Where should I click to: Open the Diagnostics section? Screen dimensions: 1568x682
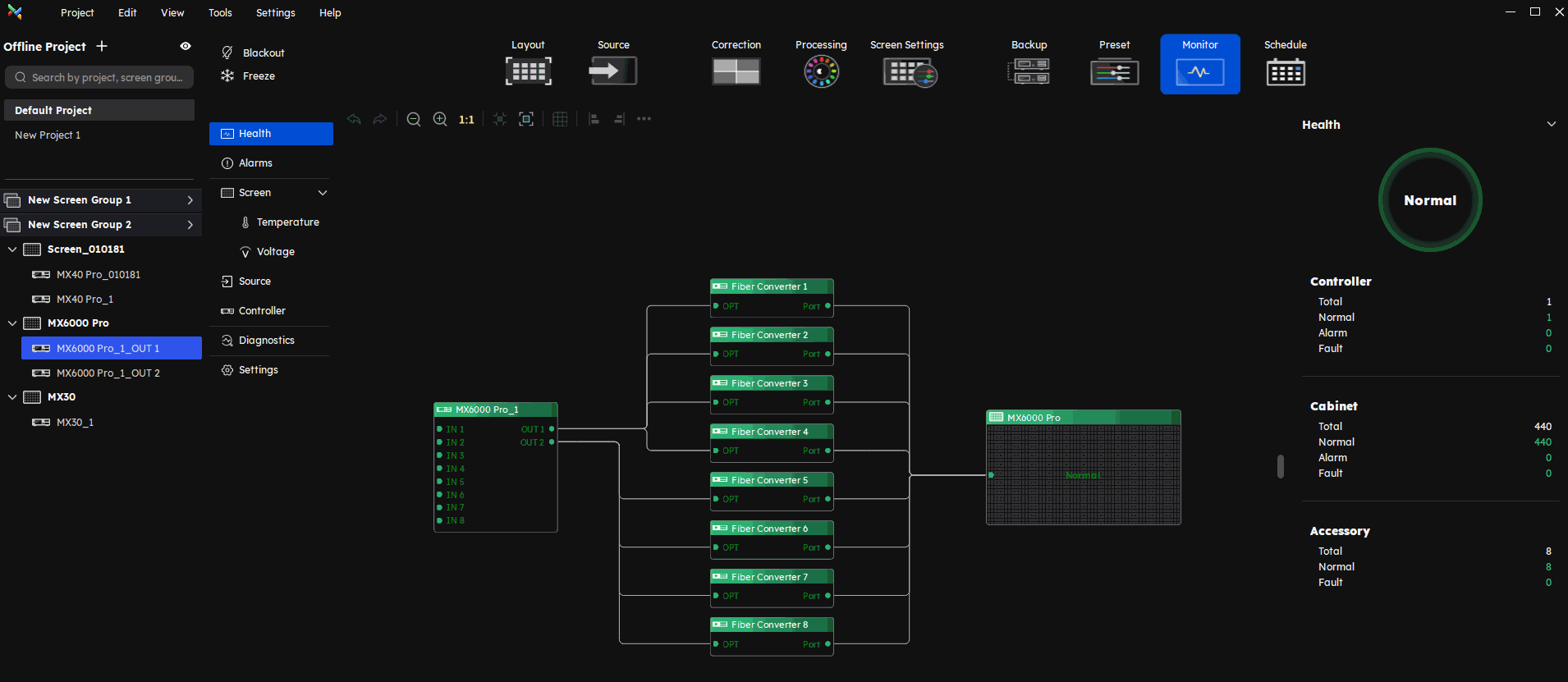(266, 341)
